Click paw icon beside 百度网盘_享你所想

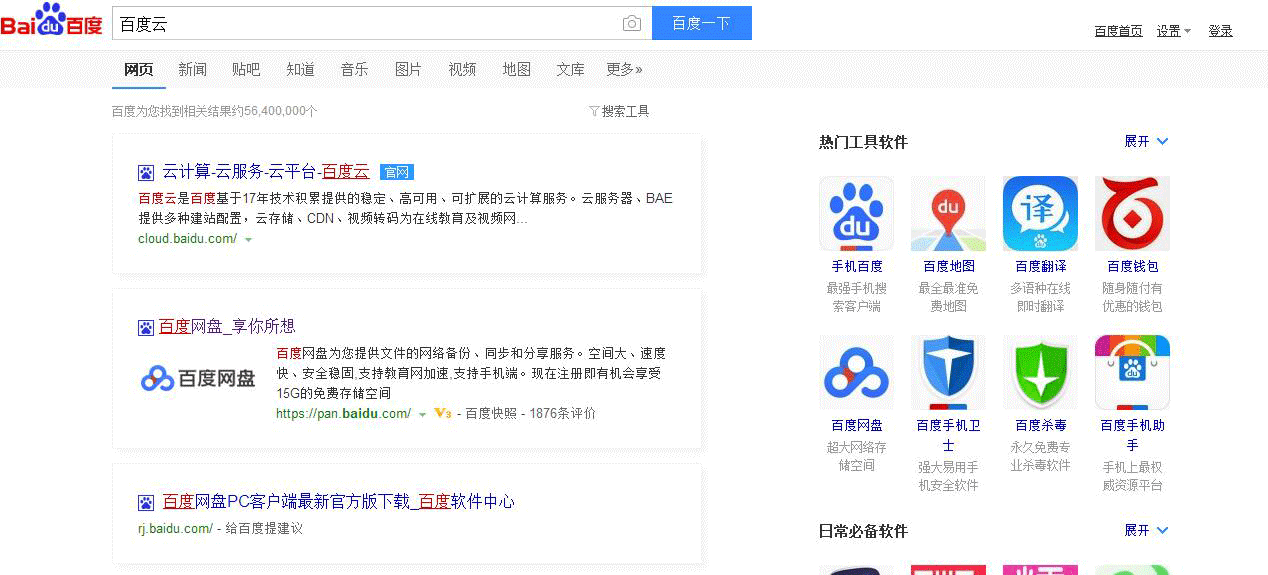tap(146, 327)
